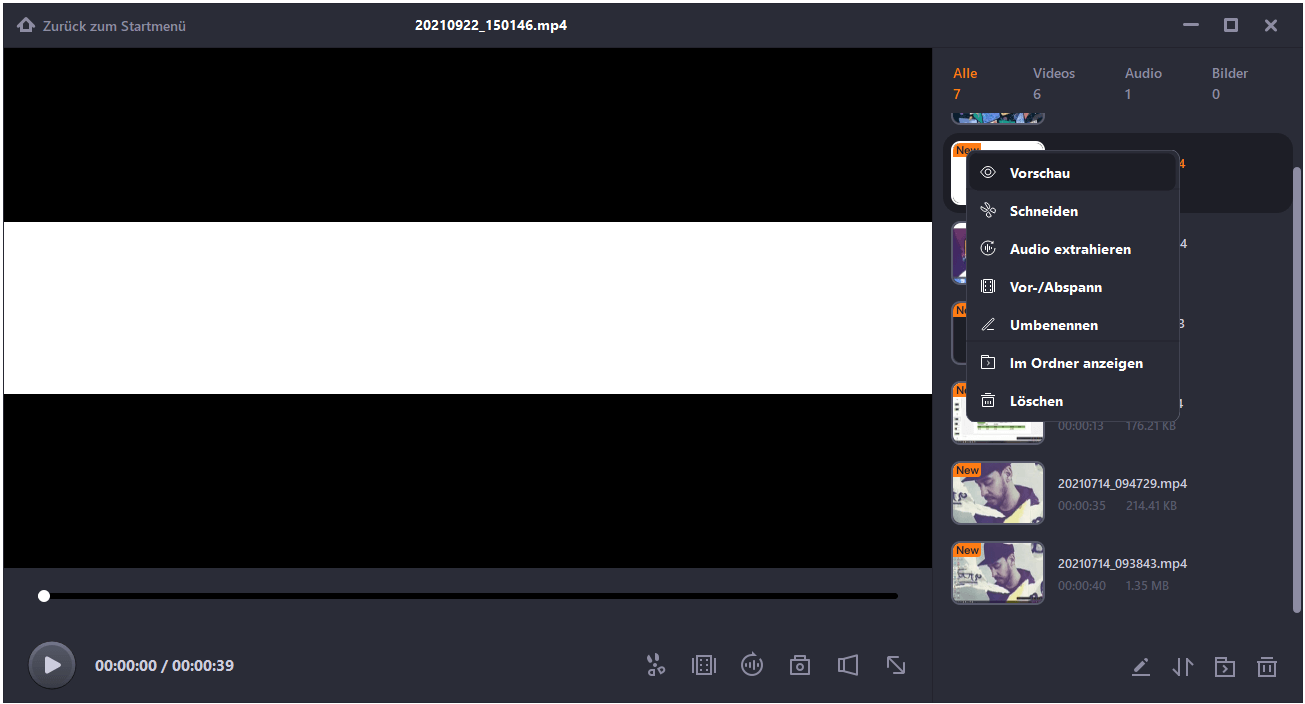Click the scissors trim icon below the player
The image size is (1305, 704).
click(656, 665)
